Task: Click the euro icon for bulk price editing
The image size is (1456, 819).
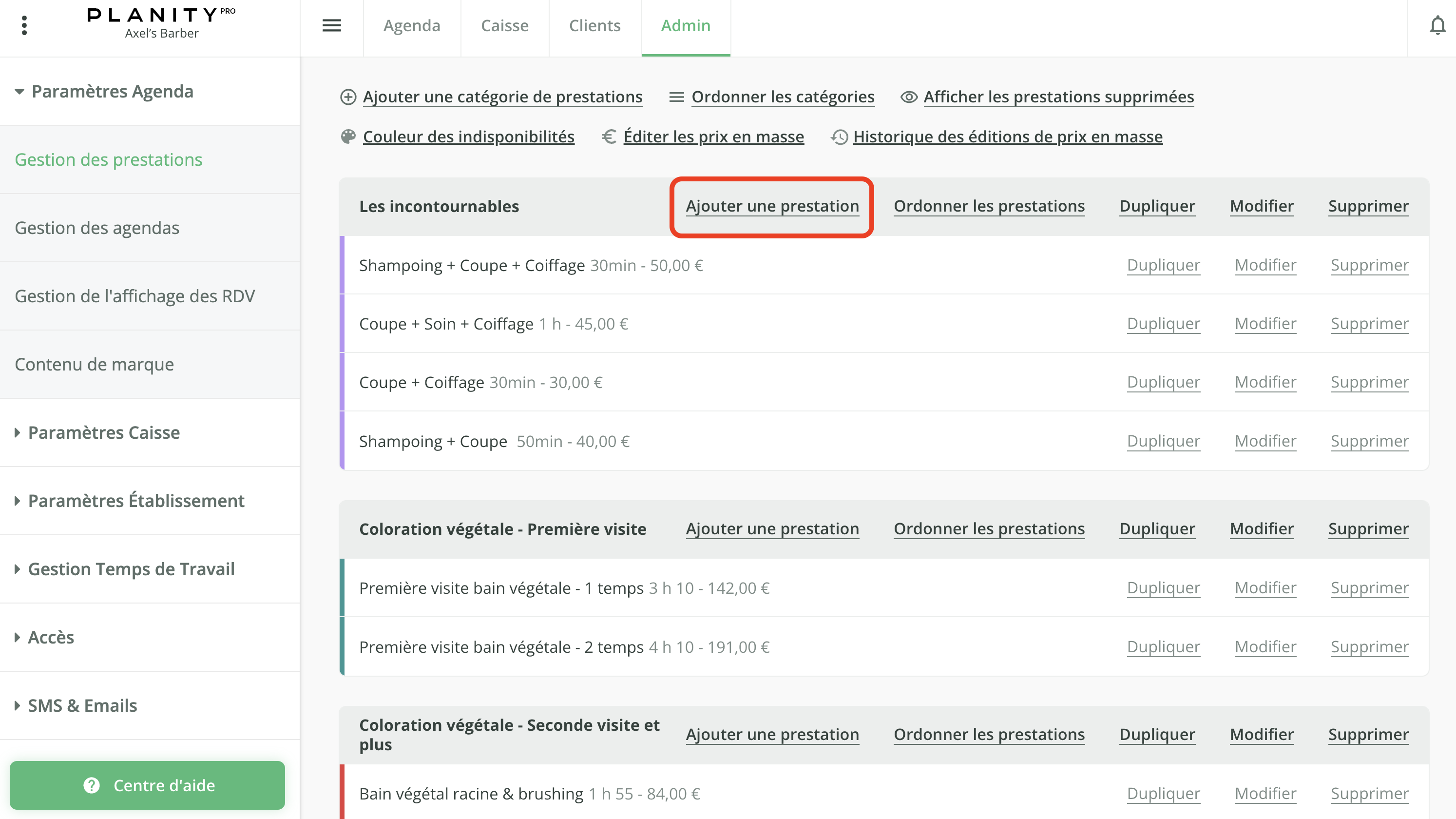Action: [x=609, y=137]
